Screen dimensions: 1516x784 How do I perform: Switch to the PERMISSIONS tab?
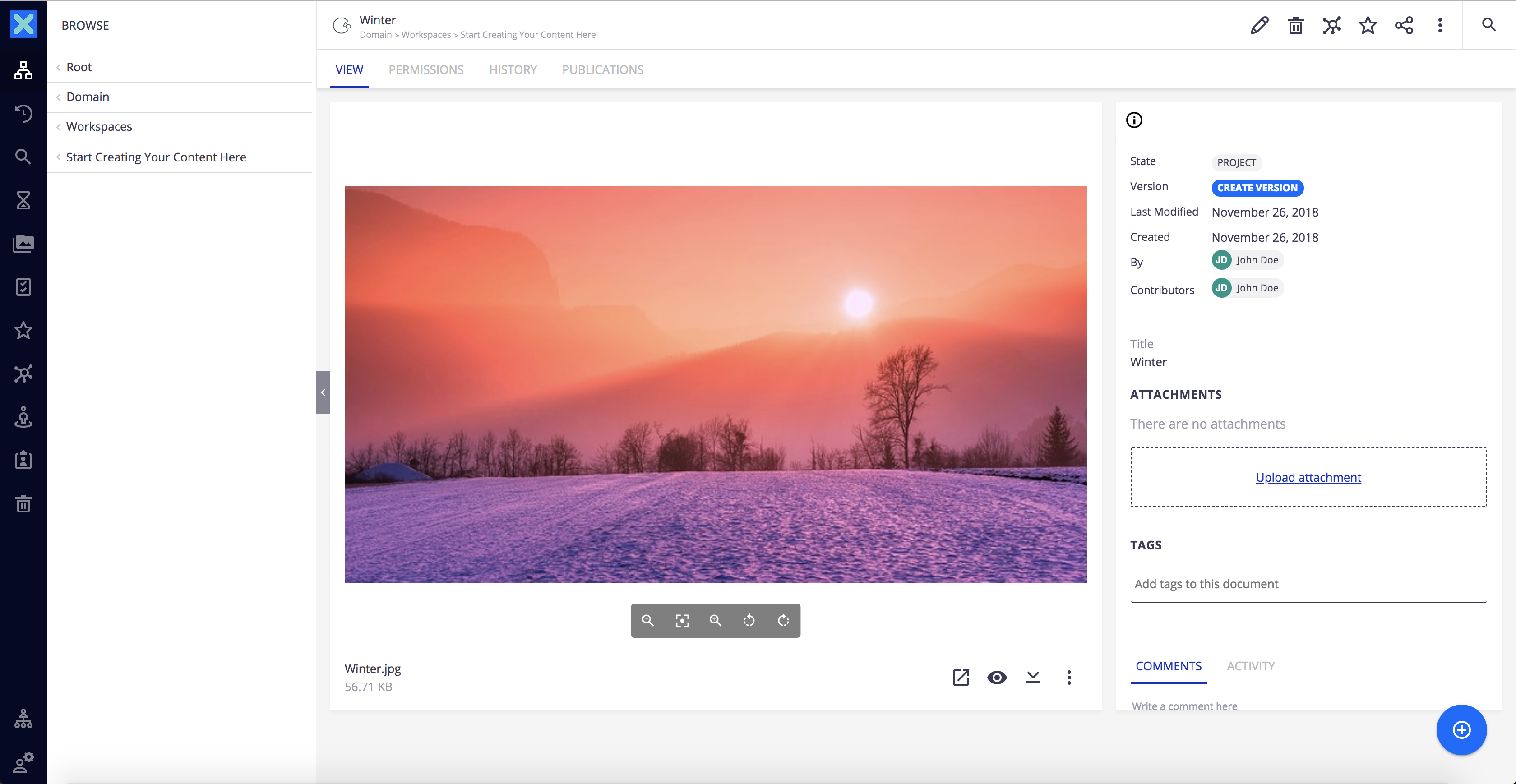coord(426,70)
